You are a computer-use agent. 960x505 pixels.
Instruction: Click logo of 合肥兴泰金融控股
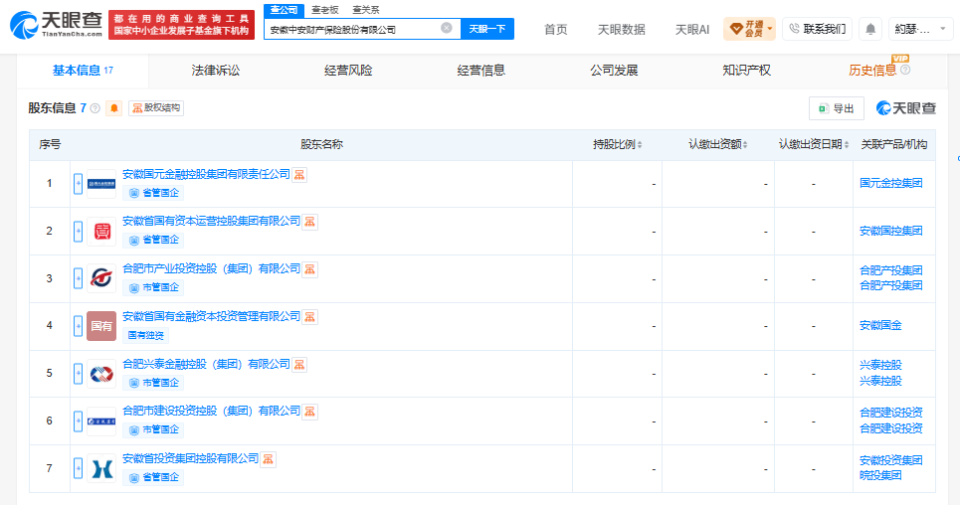(101, 374)
